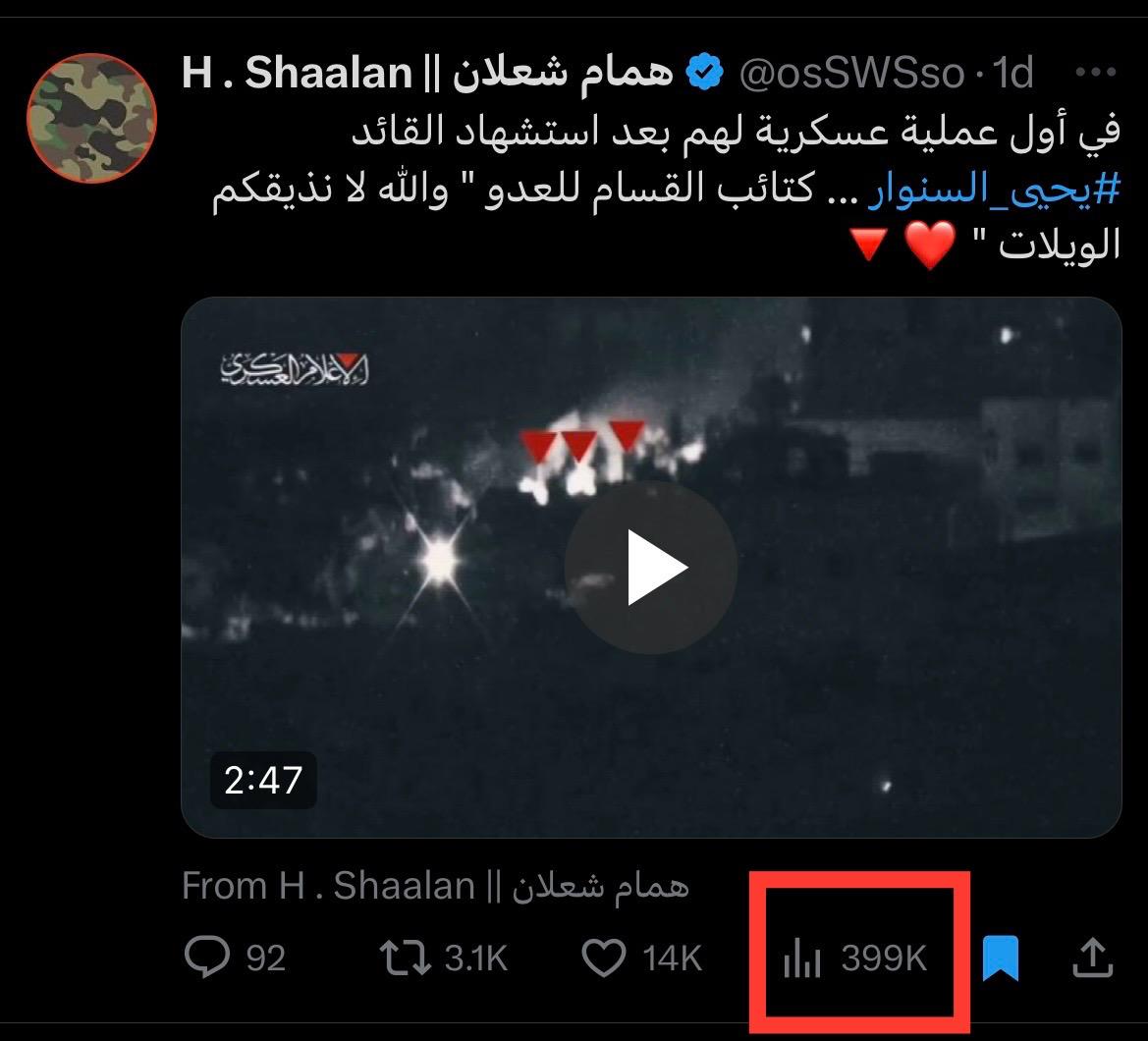Open the reply comment icon

207,957
